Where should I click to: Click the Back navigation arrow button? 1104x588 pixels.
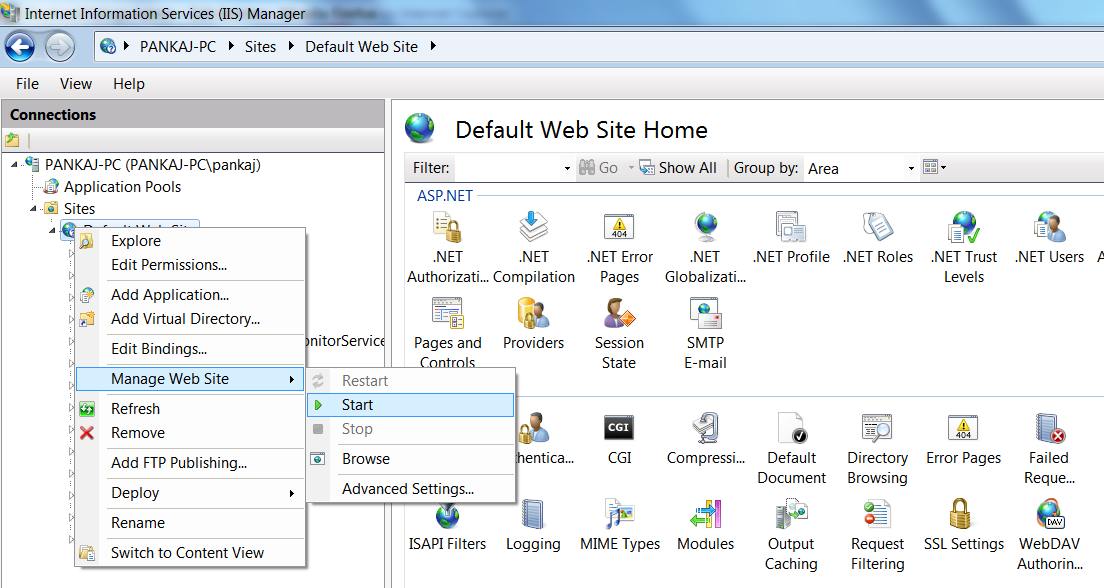tap(20, 47)
